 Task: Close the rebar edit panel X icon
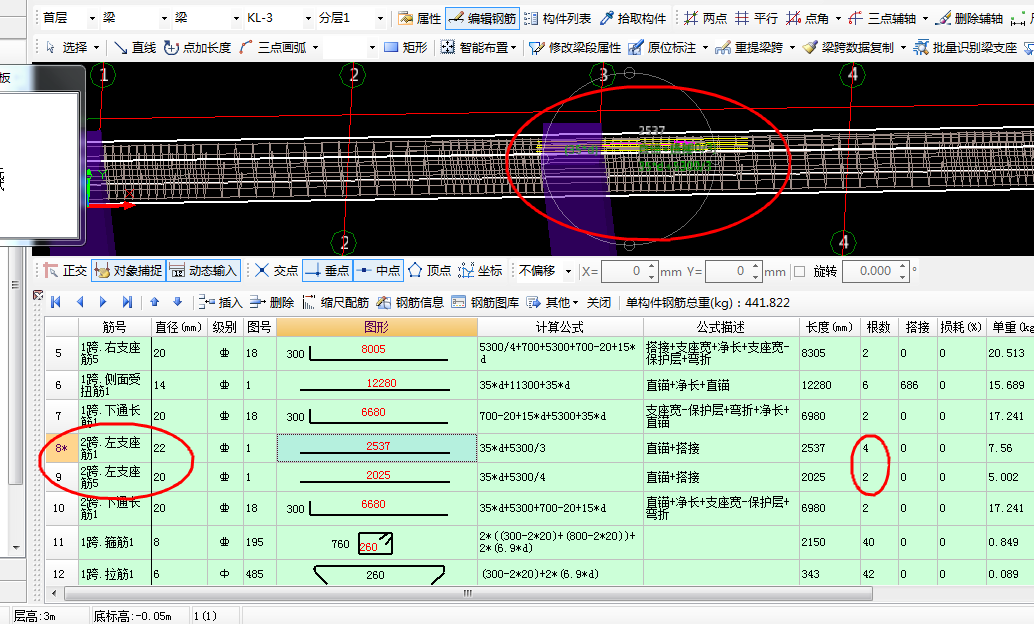38,295
